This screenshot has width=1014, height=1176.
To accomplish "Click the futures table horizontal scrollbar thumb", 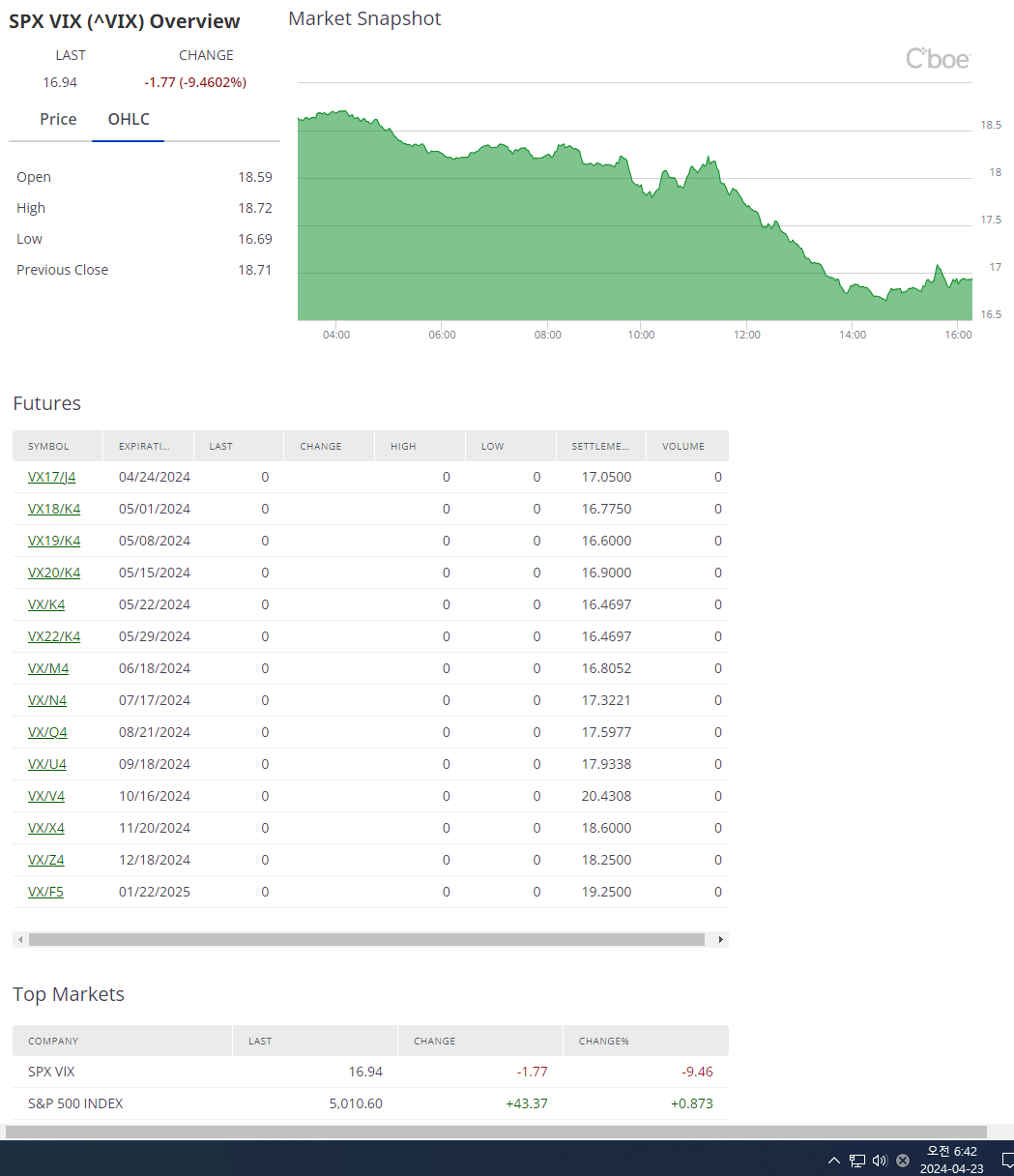I will 366,939.
